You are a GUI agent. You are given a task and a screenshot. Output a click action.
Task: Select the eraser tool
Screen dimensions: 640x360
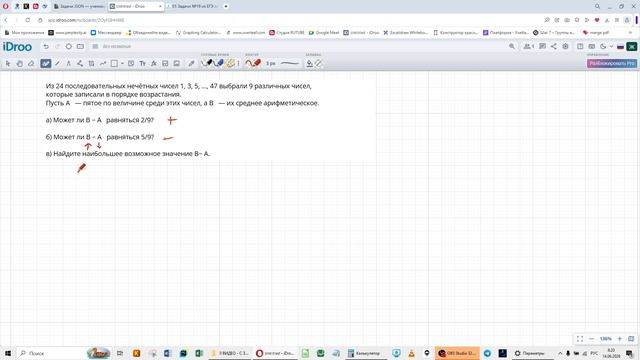[x=31, y=63]
